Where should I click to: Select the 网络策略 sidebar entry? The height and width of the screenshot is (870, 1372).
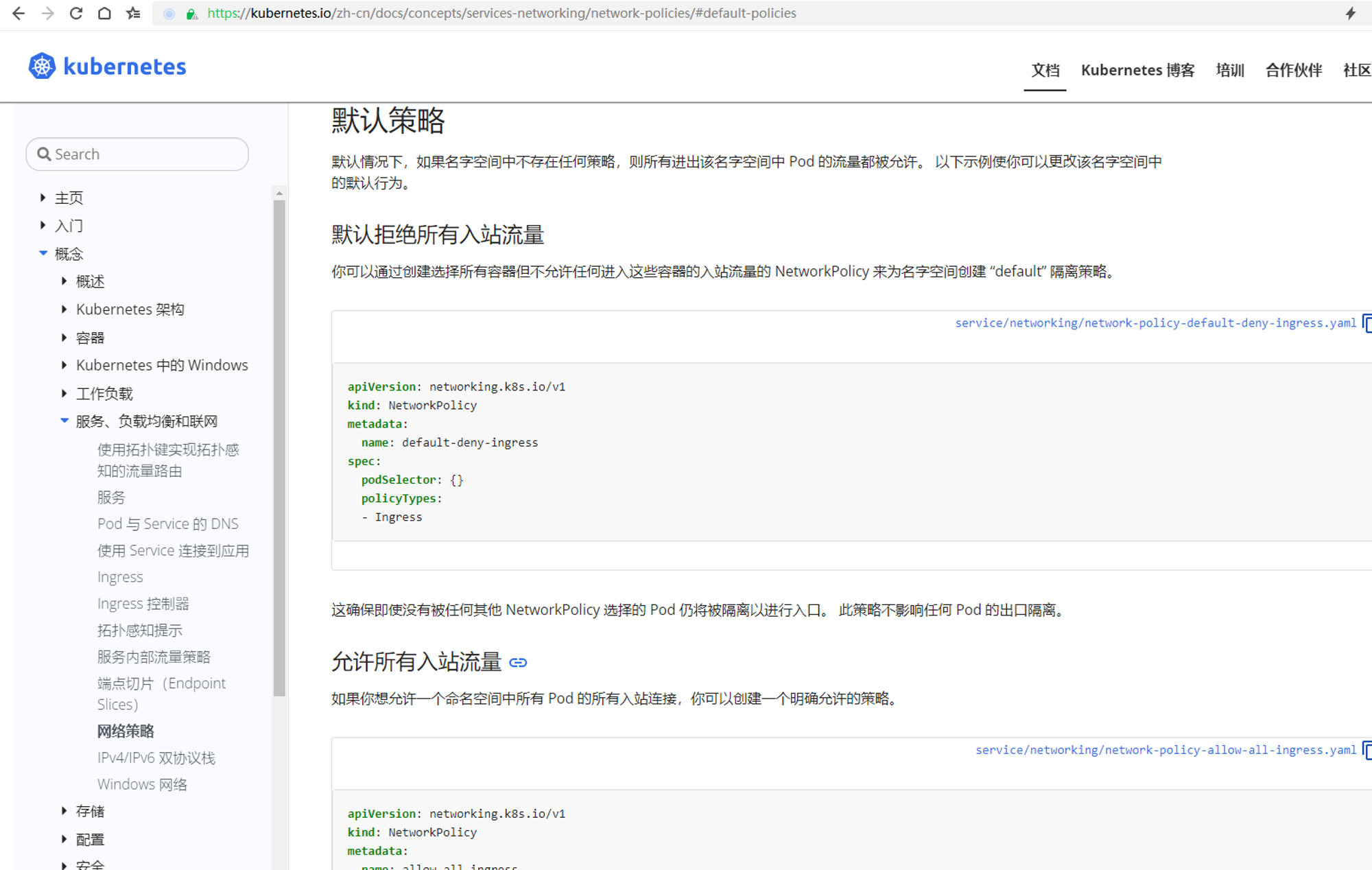(126, 731)
